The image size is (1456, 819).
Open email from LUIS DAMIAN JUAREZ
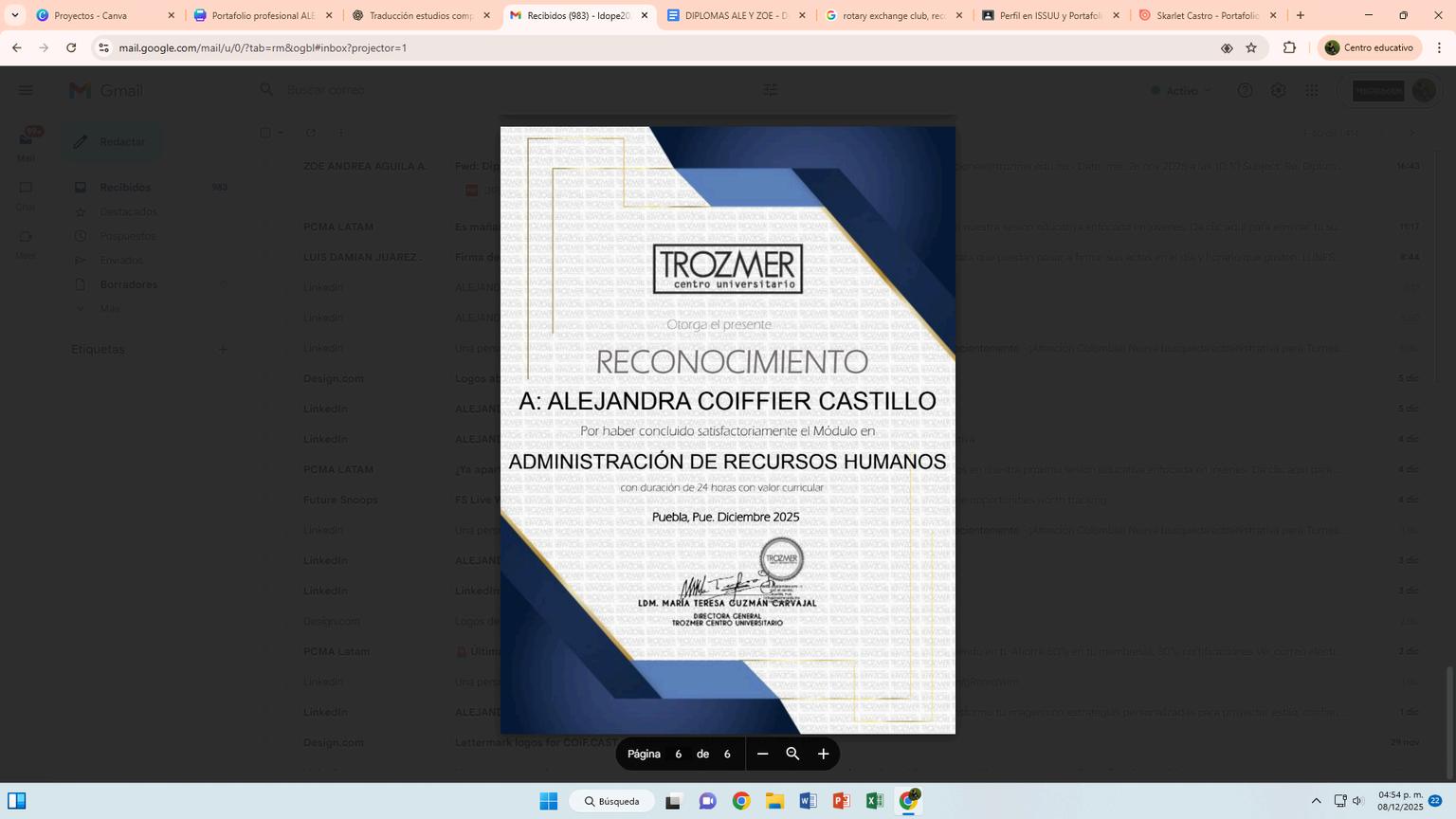[843, 257]
